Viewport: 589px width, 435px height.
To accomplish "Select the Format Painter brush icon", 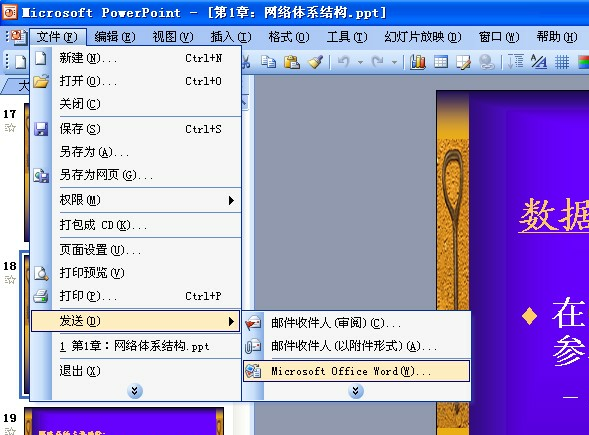I will [x=315, y=62].
